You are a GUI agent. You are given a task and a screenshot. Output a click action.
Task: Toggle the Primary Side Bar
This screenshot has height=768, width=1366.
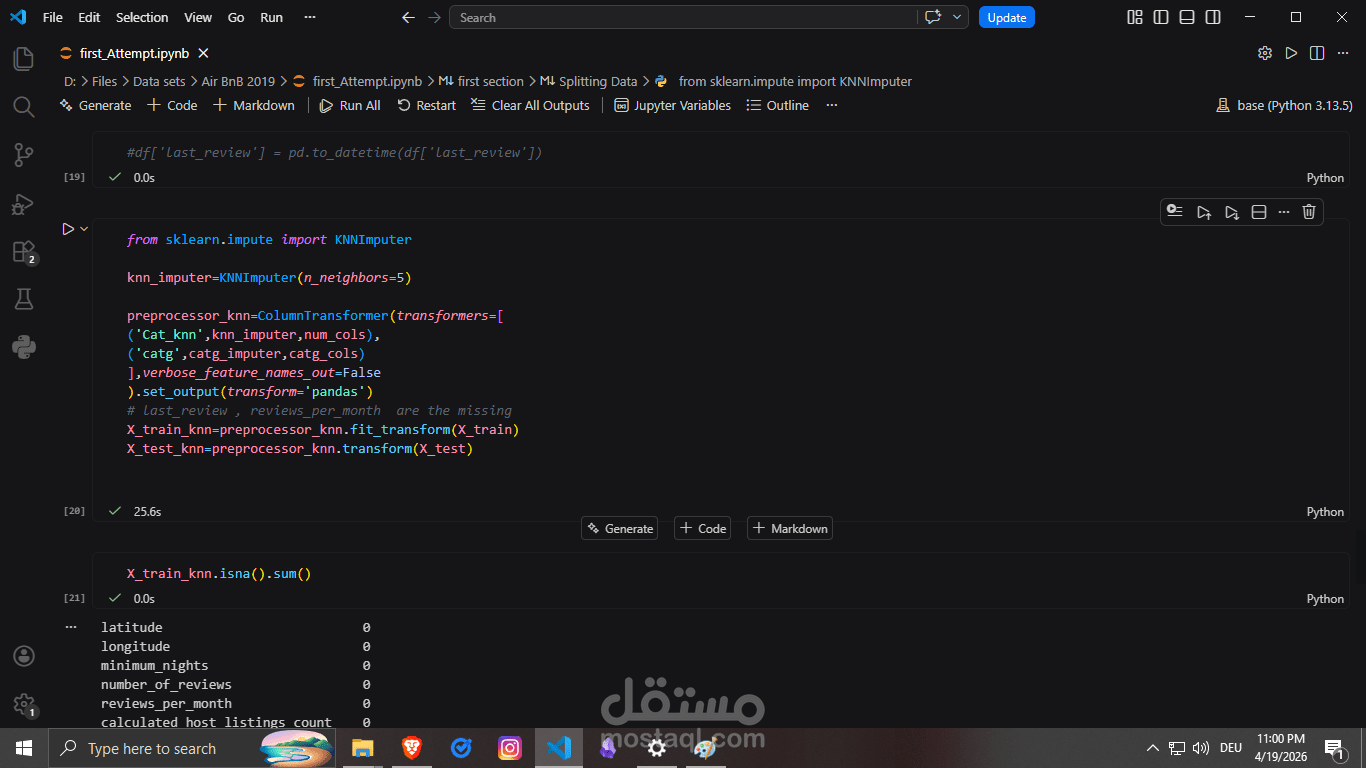(1161, 17)
